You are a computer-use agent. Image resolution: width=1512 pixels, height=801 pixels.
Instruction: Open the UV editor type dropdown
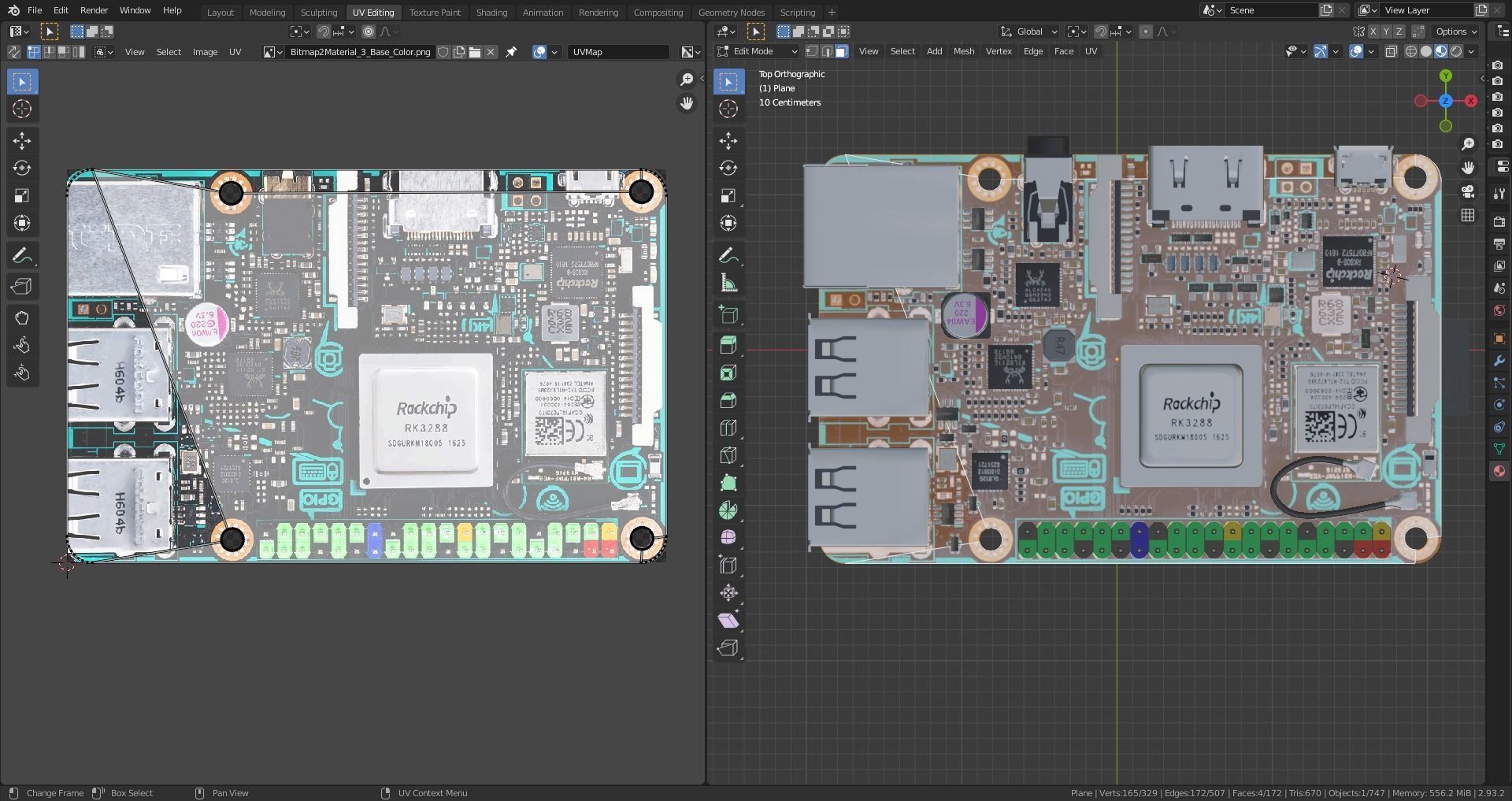click(20, 32)
